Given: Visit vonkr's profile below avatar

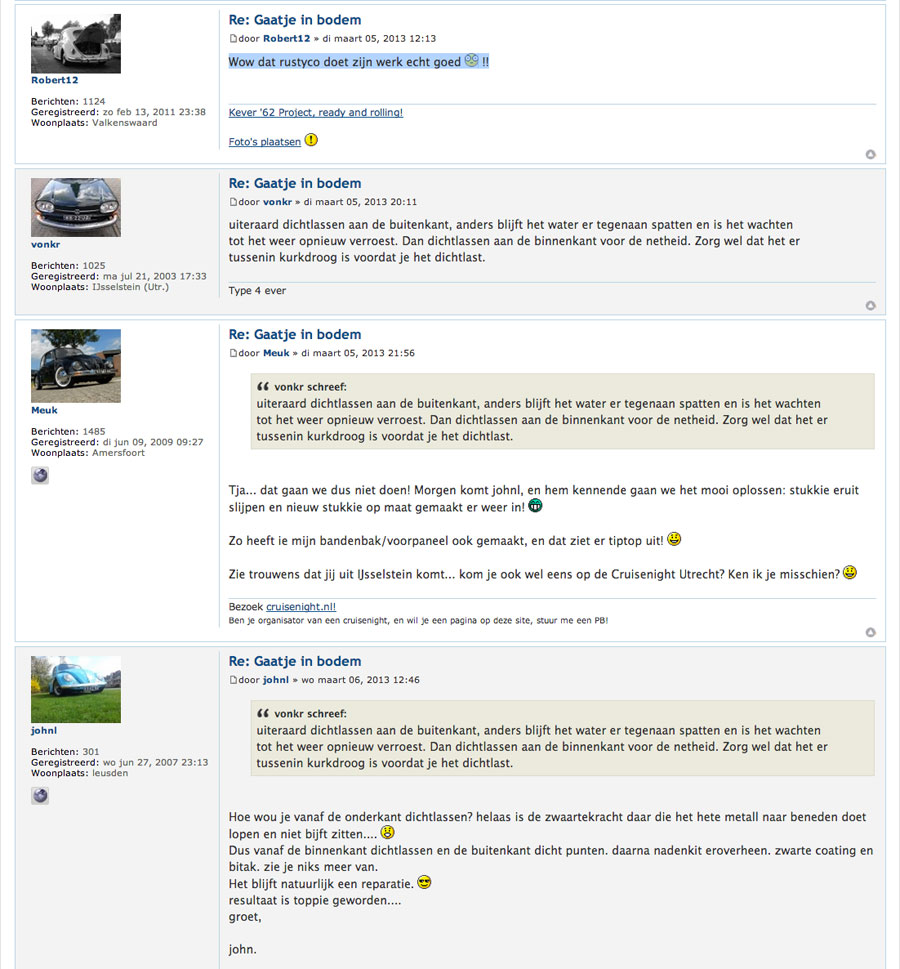Looking at the screenshot, I should [45, 245].
